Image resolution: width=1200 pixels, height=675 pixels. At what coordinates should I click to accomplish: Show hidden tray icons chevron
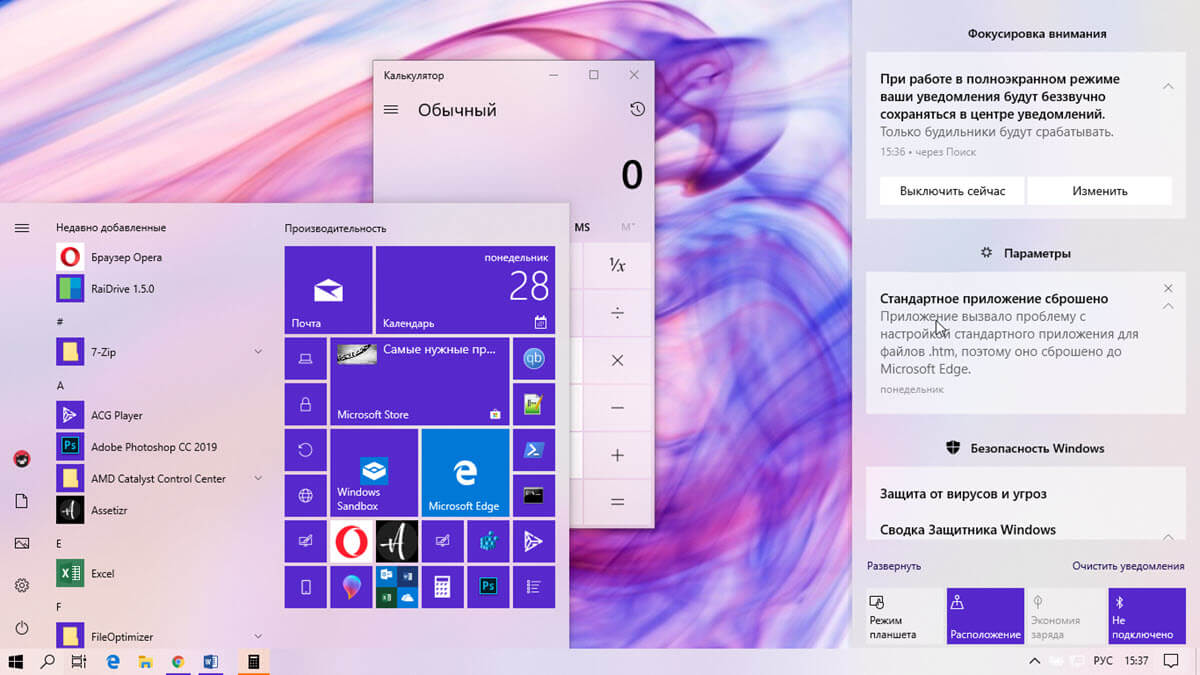pyautogui.click(x=1034, y=661)
